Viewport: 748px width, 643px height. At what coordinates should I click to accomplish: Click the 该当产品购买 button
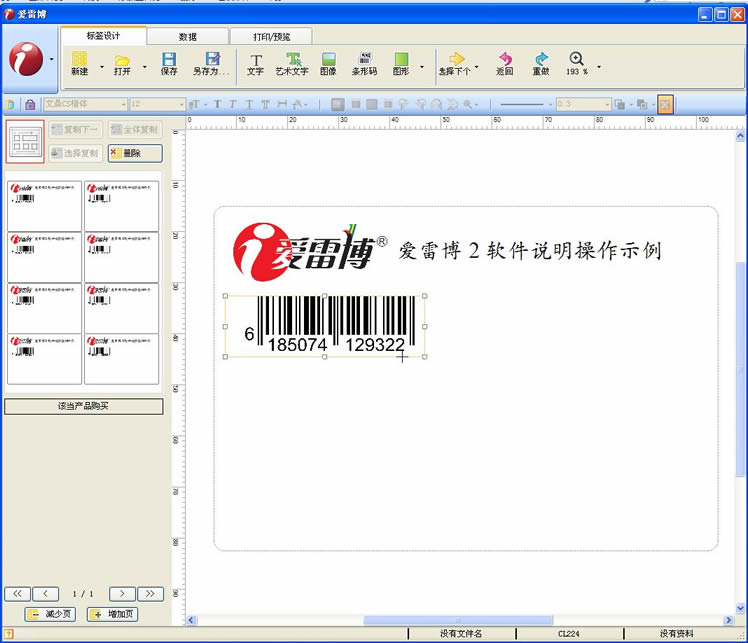[83, 406]
